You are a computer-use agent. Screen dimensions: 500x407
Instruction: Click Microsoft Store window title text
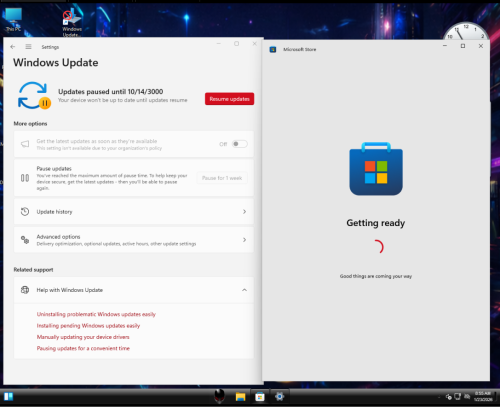[300, 49]
